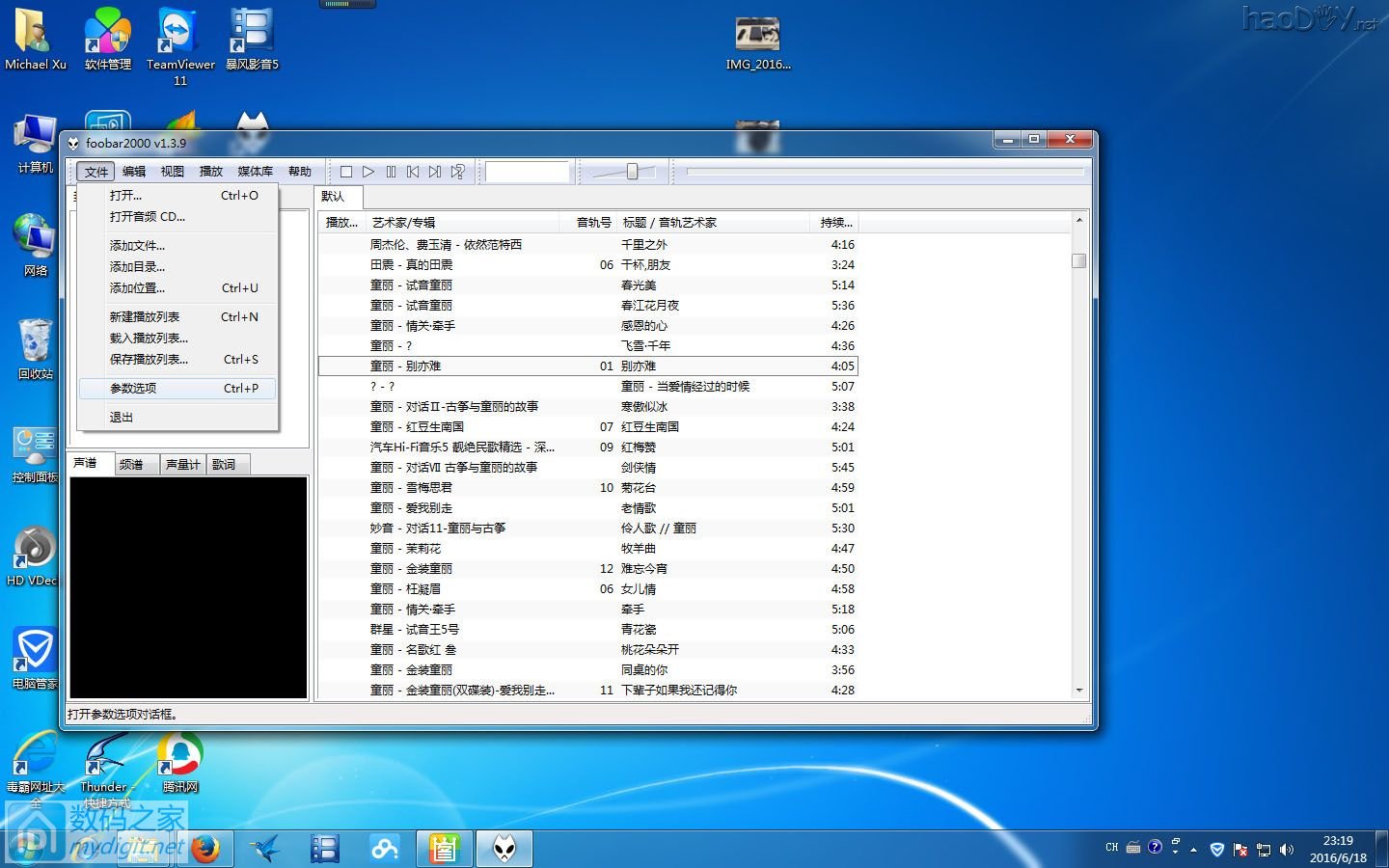The height and width of the screenshot is (868, 1389).
Task: Open Firefox from the taskbar
Action: (x=206, y=849)
